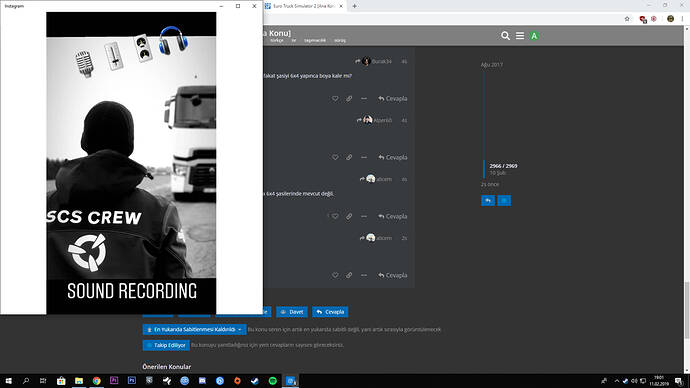Open Burak34's user avatar
Viewport: 690px width, 388px height.
pyautogui.click(x=366, y=61)
